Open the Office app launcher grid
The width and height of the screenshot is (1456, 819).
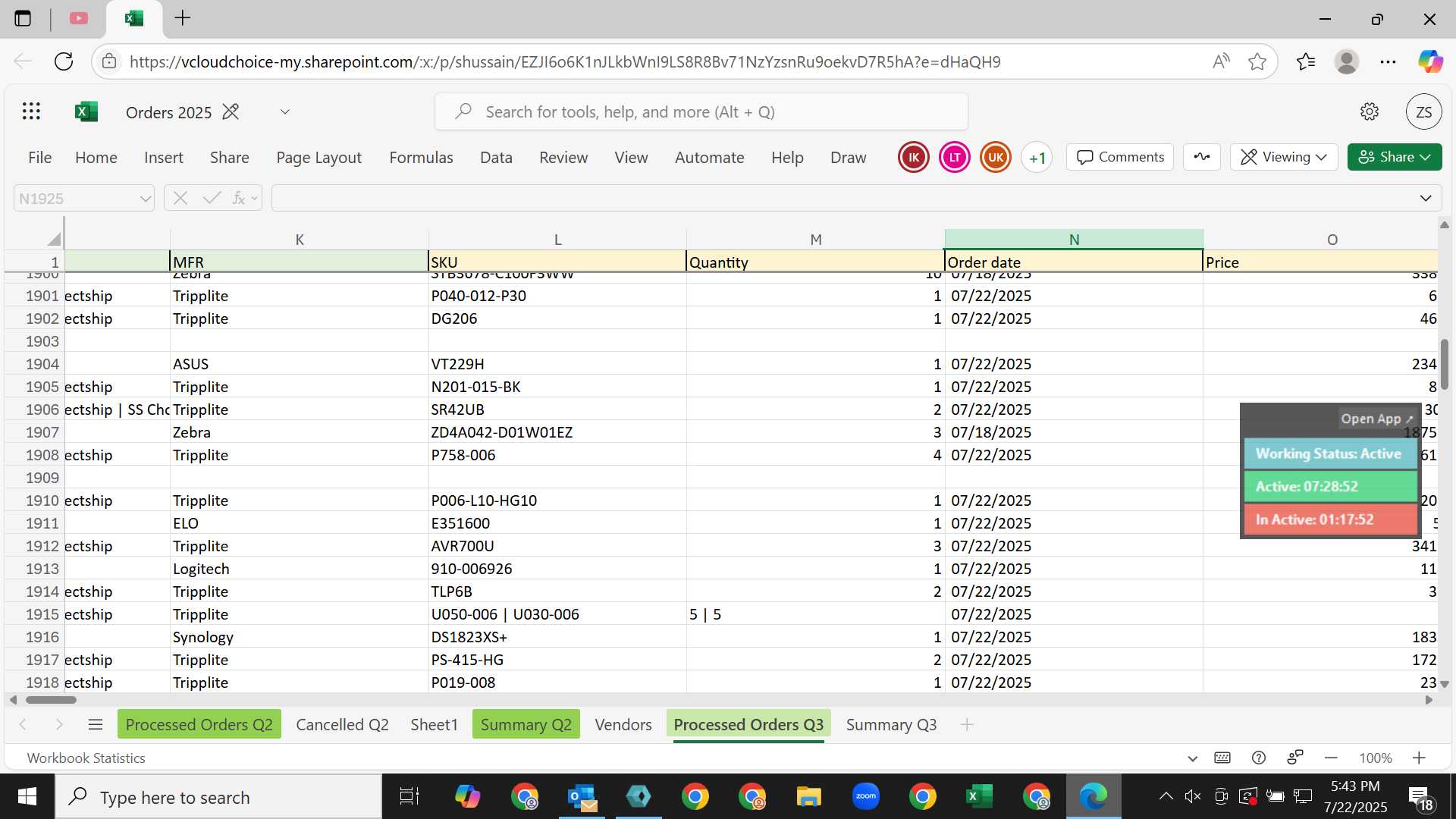coord(31,112)
